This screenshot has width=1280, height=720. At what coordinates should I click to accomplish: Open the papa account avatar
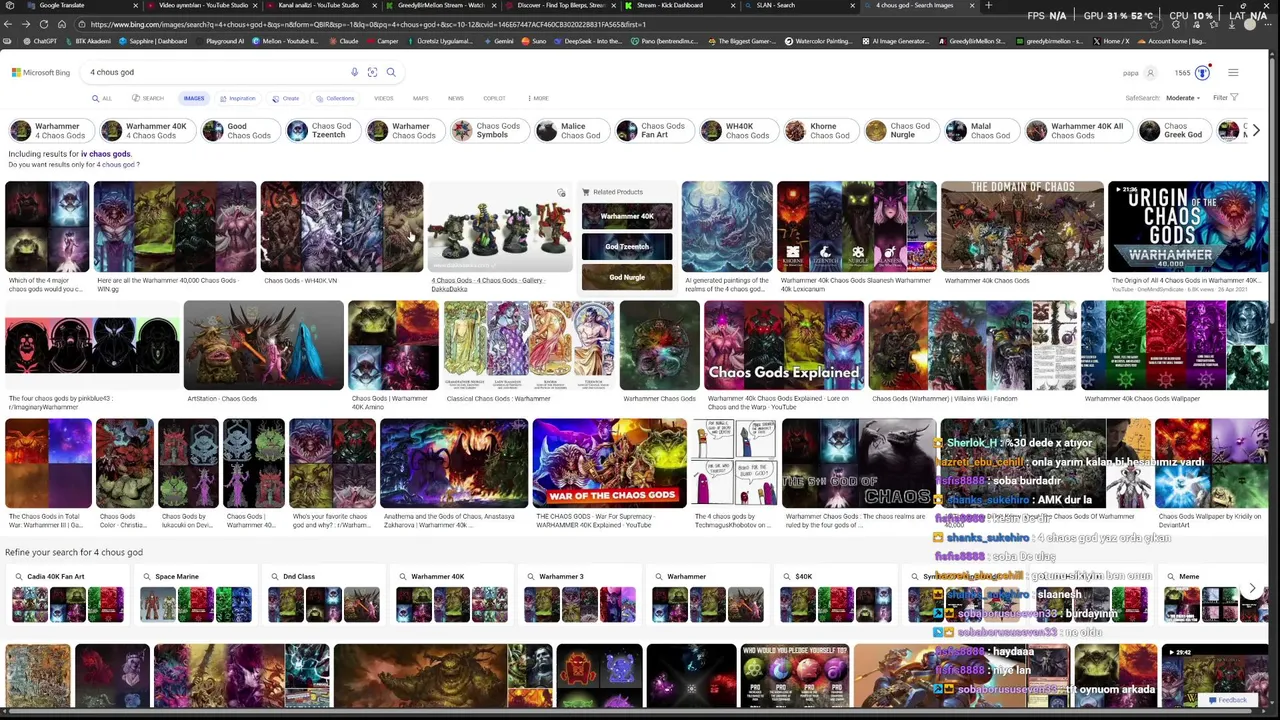tap(1150, 73)
